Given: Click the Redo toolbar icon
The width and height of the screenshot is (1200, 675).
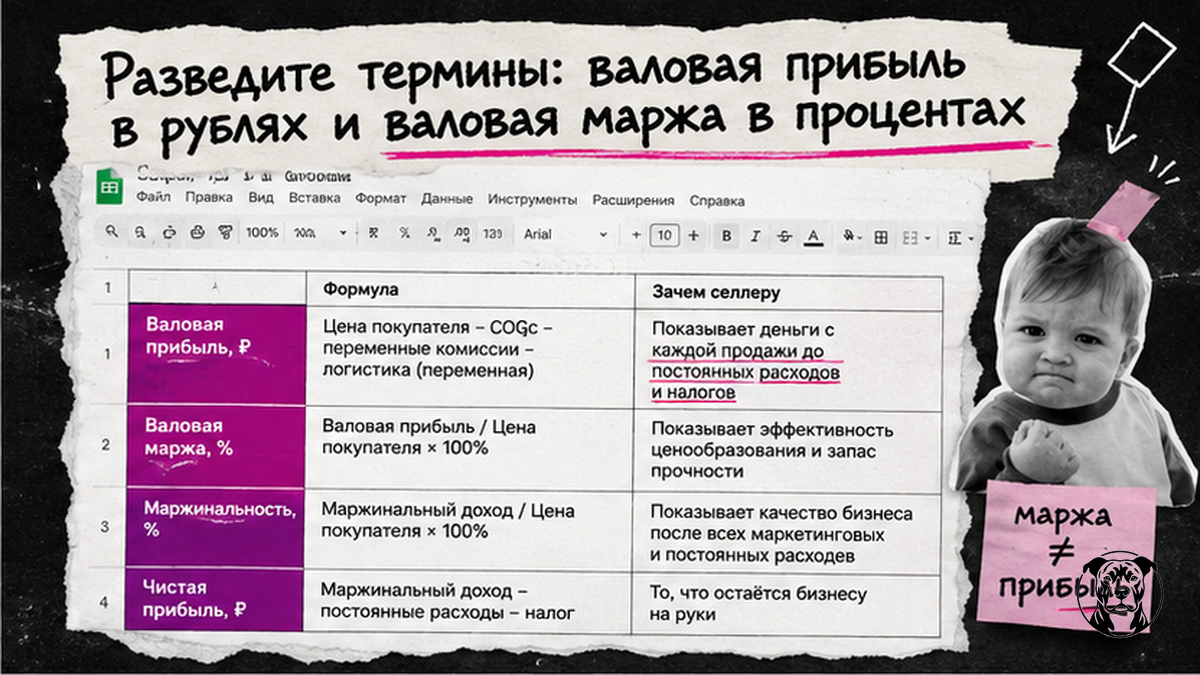Looking at the screenshot, I should coord(169,233).
